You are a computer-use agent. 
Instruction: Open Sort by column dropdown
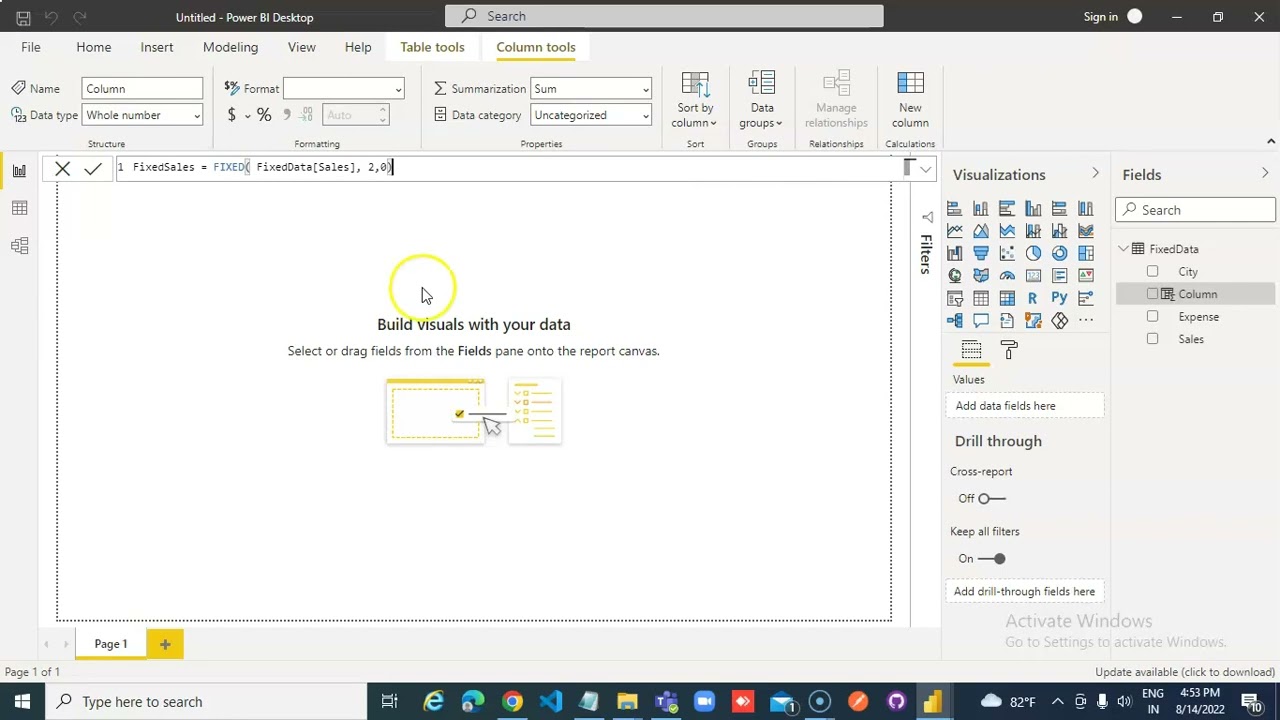click(695, 101)
